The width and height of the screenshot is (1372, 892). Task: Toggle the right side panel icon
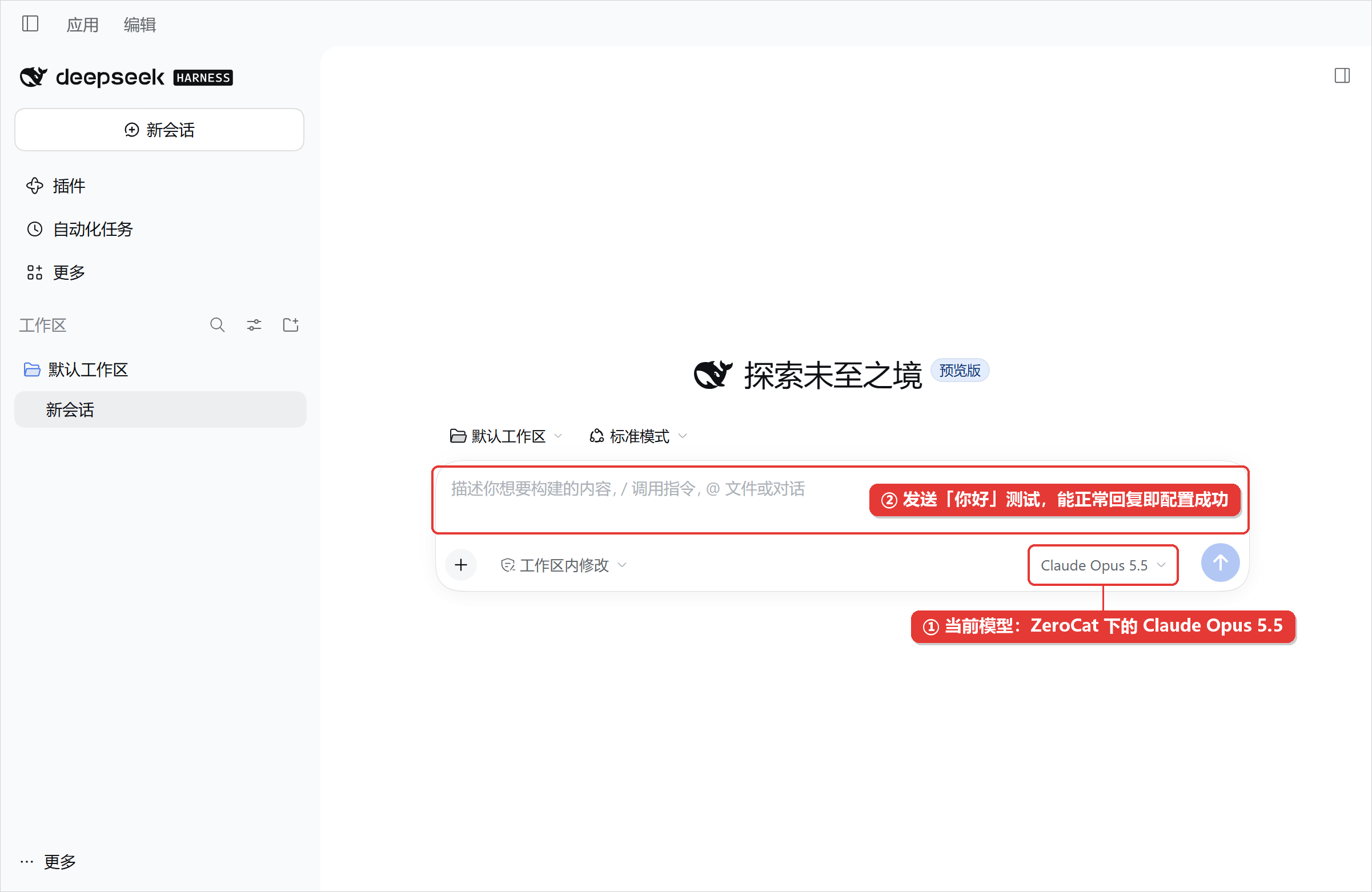tap(1342, 75)
